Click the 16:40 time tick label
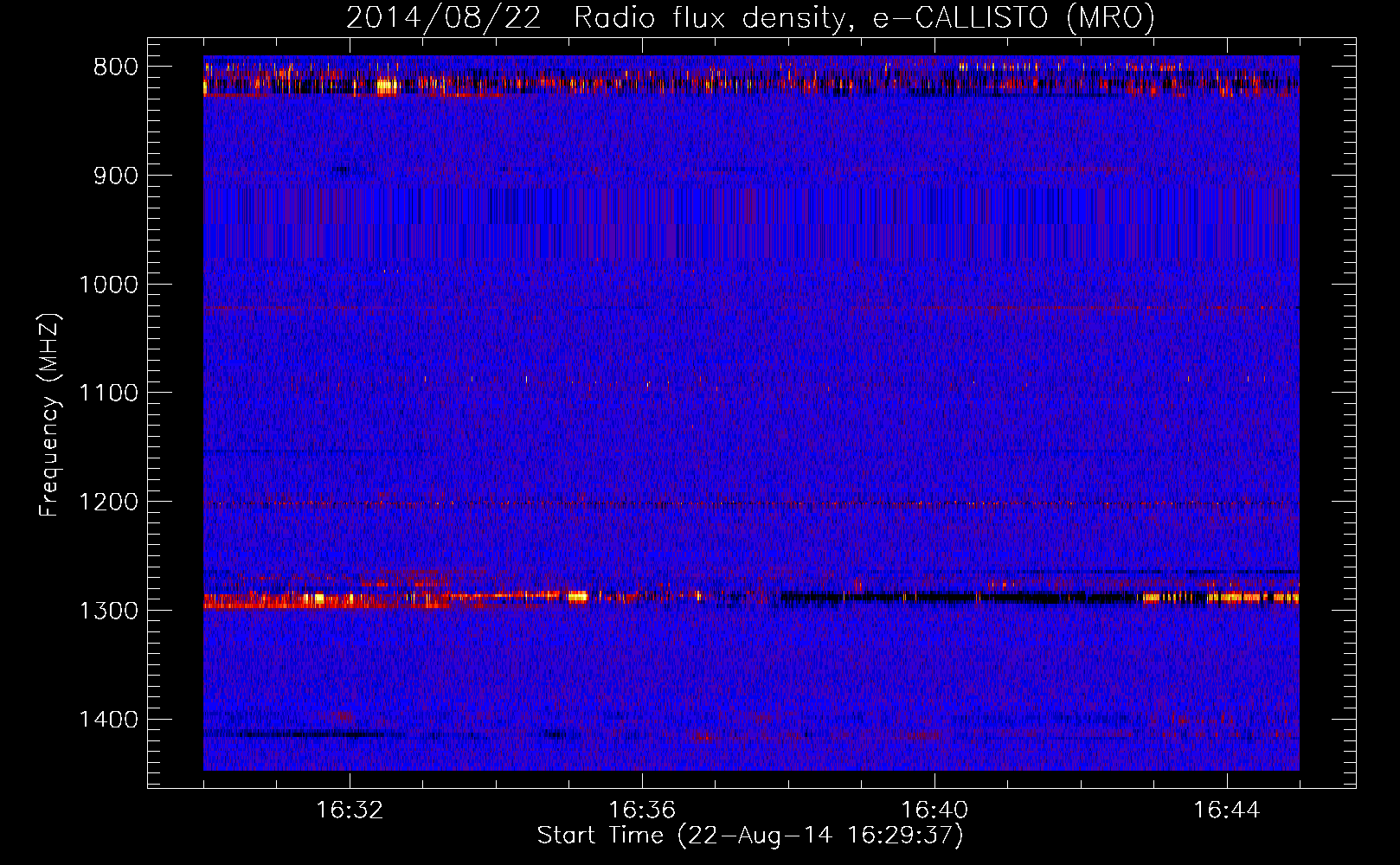This screenshot has height=865, width=1400. coord(934,811)
